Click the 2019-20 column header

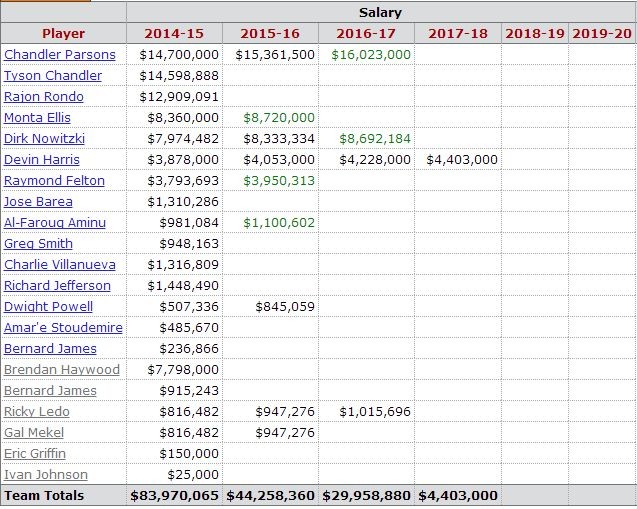point(602,33)
